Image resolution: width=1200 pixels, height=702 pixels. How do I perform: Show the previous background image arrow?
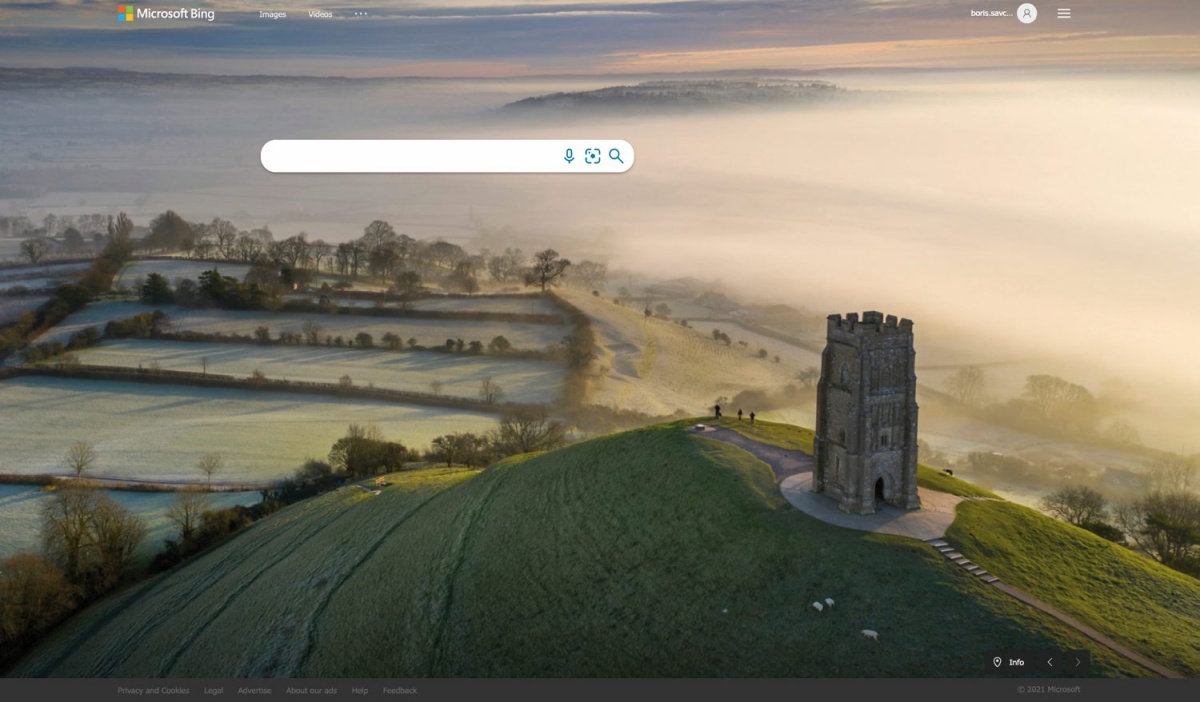pos(1050,662)
